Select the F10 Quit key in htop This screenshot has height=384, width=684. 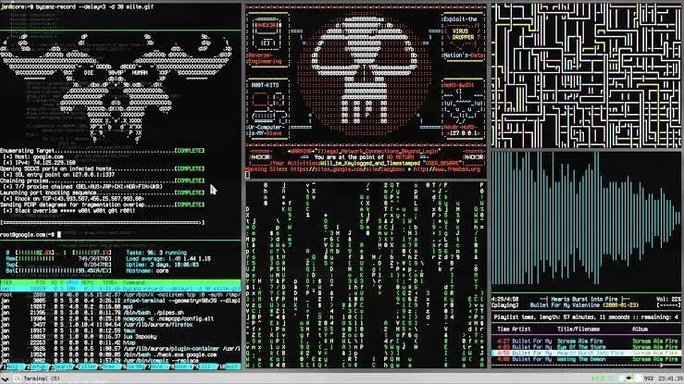point(229,367)
